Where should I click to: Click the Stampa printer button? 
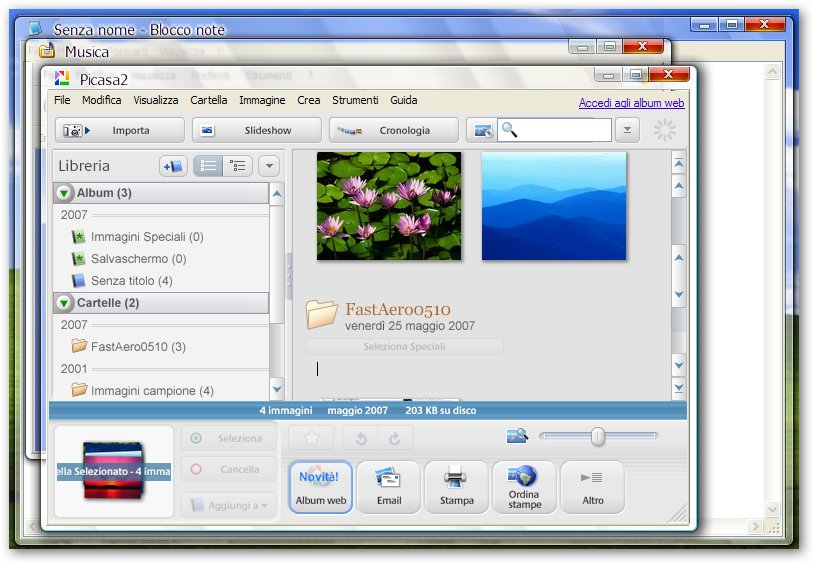tap(456, 487)
